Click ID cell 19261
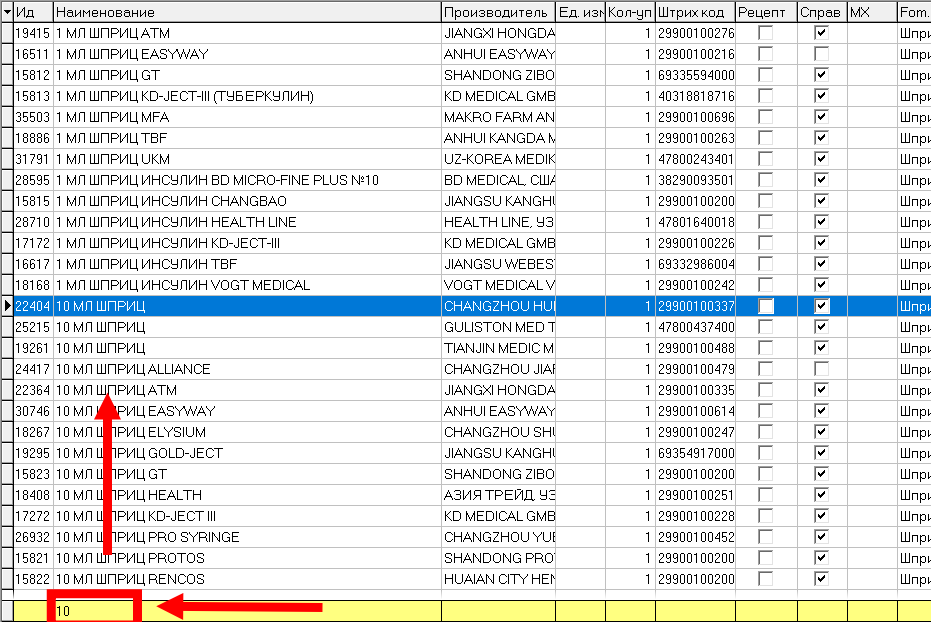The width and height of the screenshot is (931, 622). [33, 348]
